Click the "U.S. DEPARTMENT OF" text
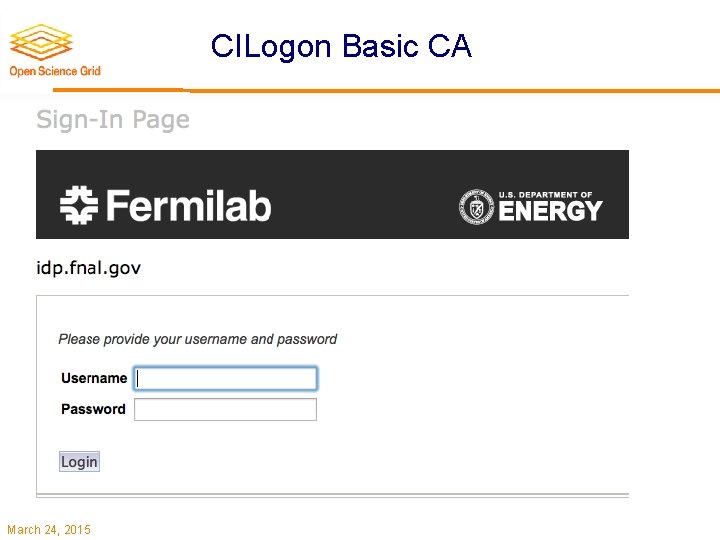Viewport: 720px width, 540px height. [545, 195]
